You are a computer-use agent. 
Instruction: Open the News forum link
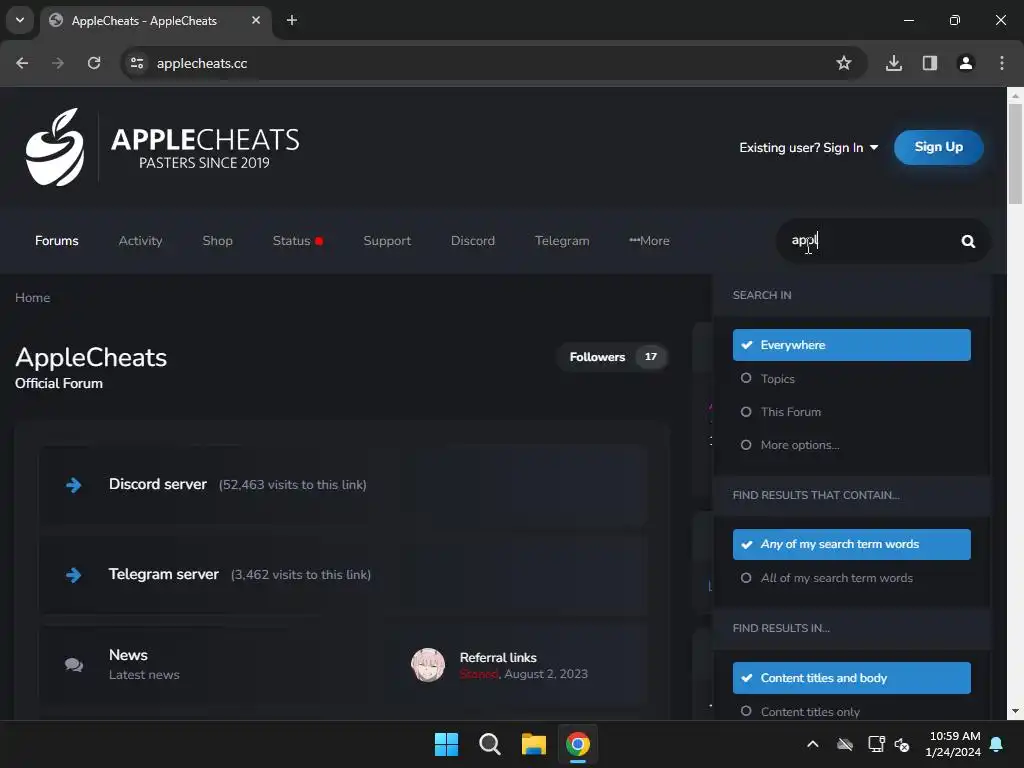[x=128, y=655]
